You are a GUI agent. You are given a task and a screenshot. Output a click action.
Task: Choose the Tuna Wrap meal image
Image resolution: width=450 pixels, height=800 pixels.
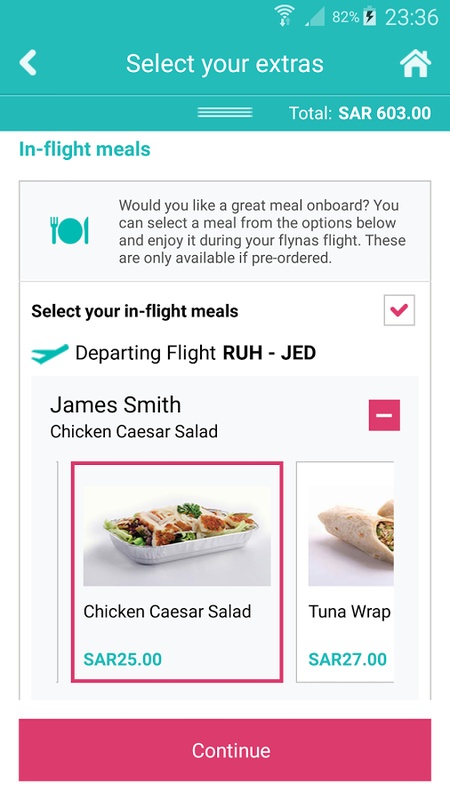point(351,536)
